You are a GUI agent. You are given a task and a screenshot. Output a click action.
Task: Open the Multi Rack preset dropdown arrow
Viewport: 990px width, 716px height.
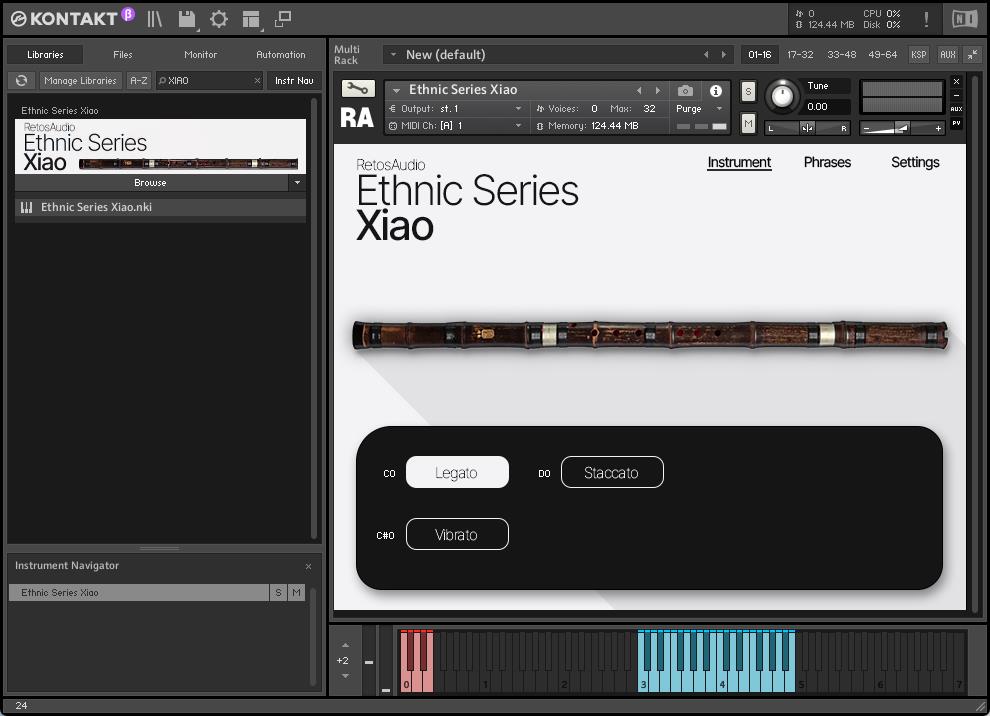tap(393, 55)
